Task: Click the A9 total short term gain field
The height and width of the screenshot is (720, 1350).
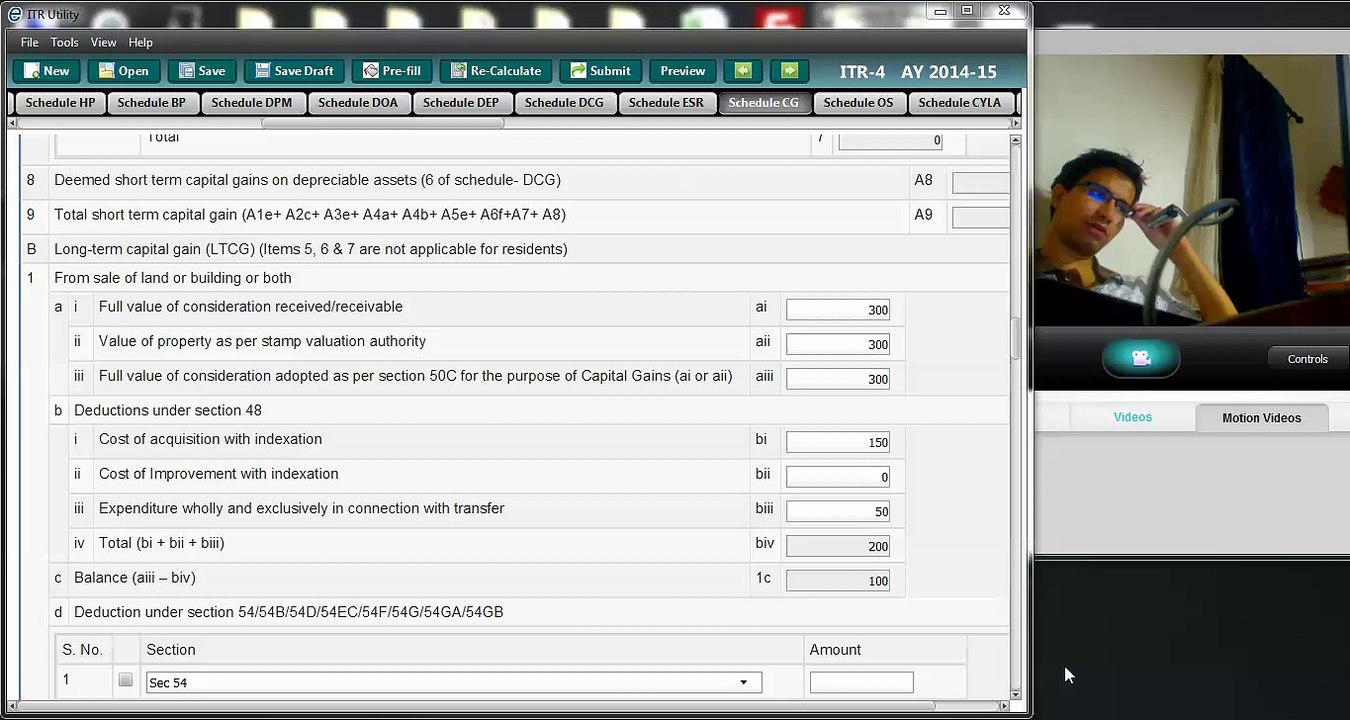Action: pos(980,217)
